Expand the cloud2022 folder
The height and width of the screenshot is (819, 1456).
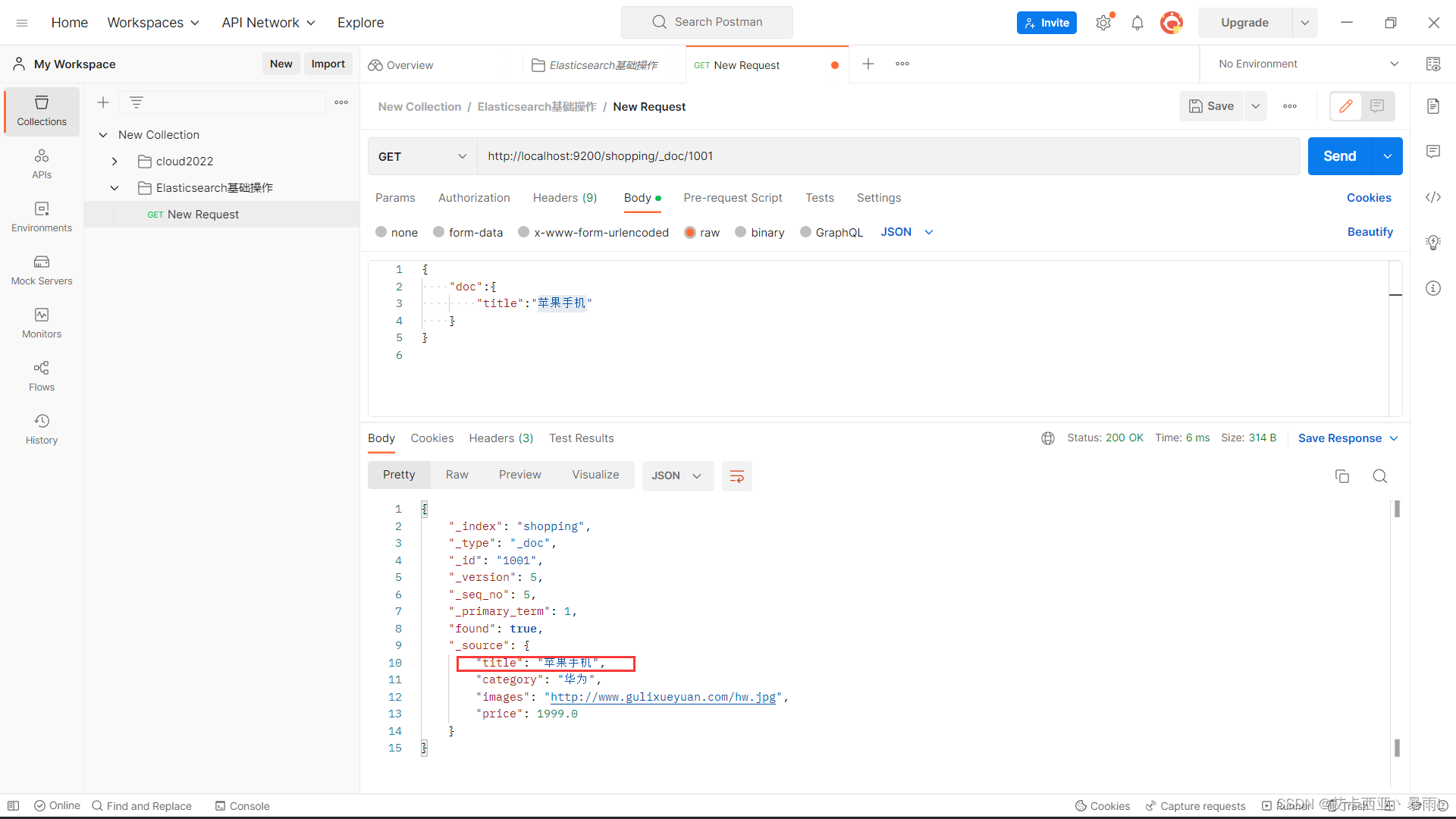(x=115, y=162)
